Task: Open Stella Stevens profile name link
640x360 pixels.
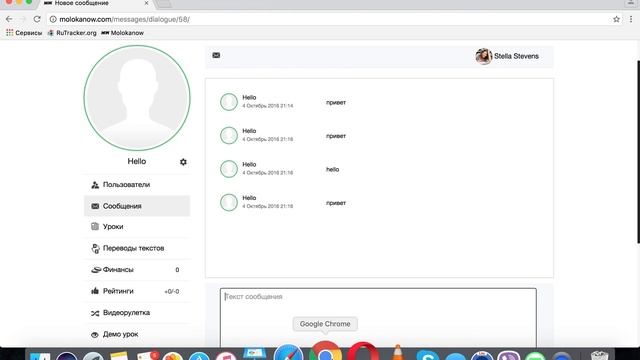Action: 516,56
